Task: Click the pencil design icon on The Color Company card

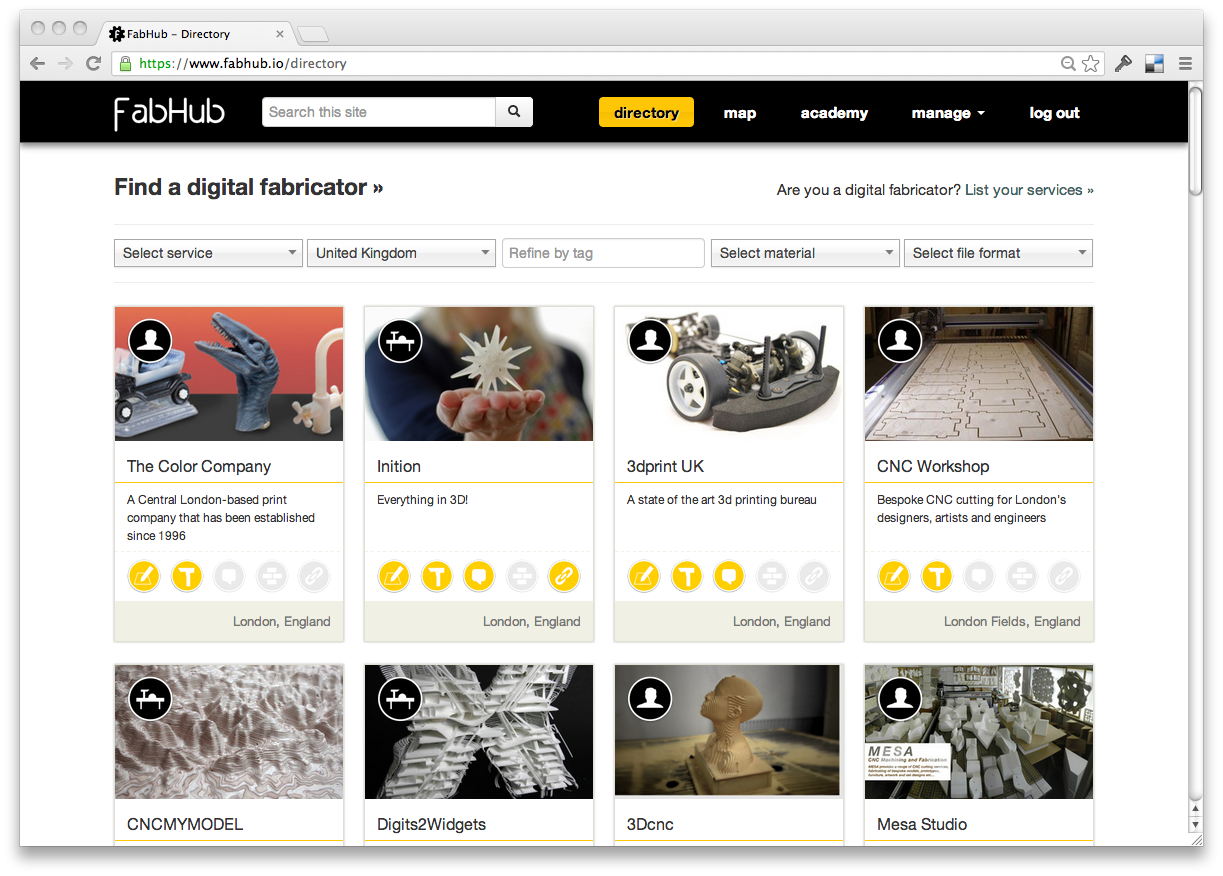Action: (144, 576)
